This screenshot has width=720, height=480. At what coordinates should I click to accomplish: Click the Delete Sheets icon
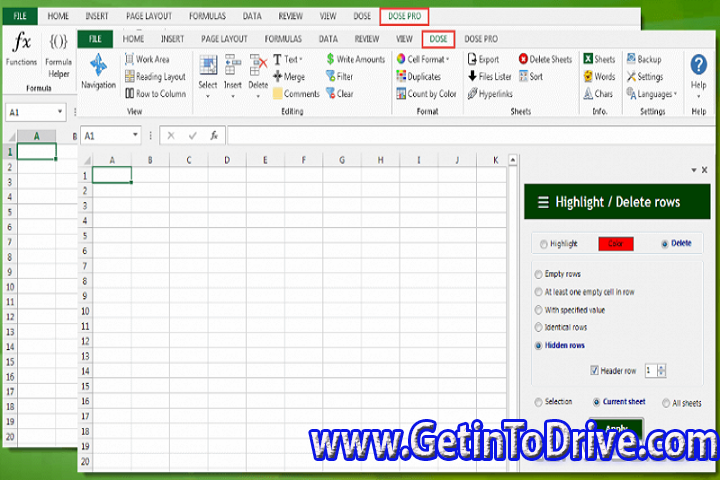click(x=523, y=59)
